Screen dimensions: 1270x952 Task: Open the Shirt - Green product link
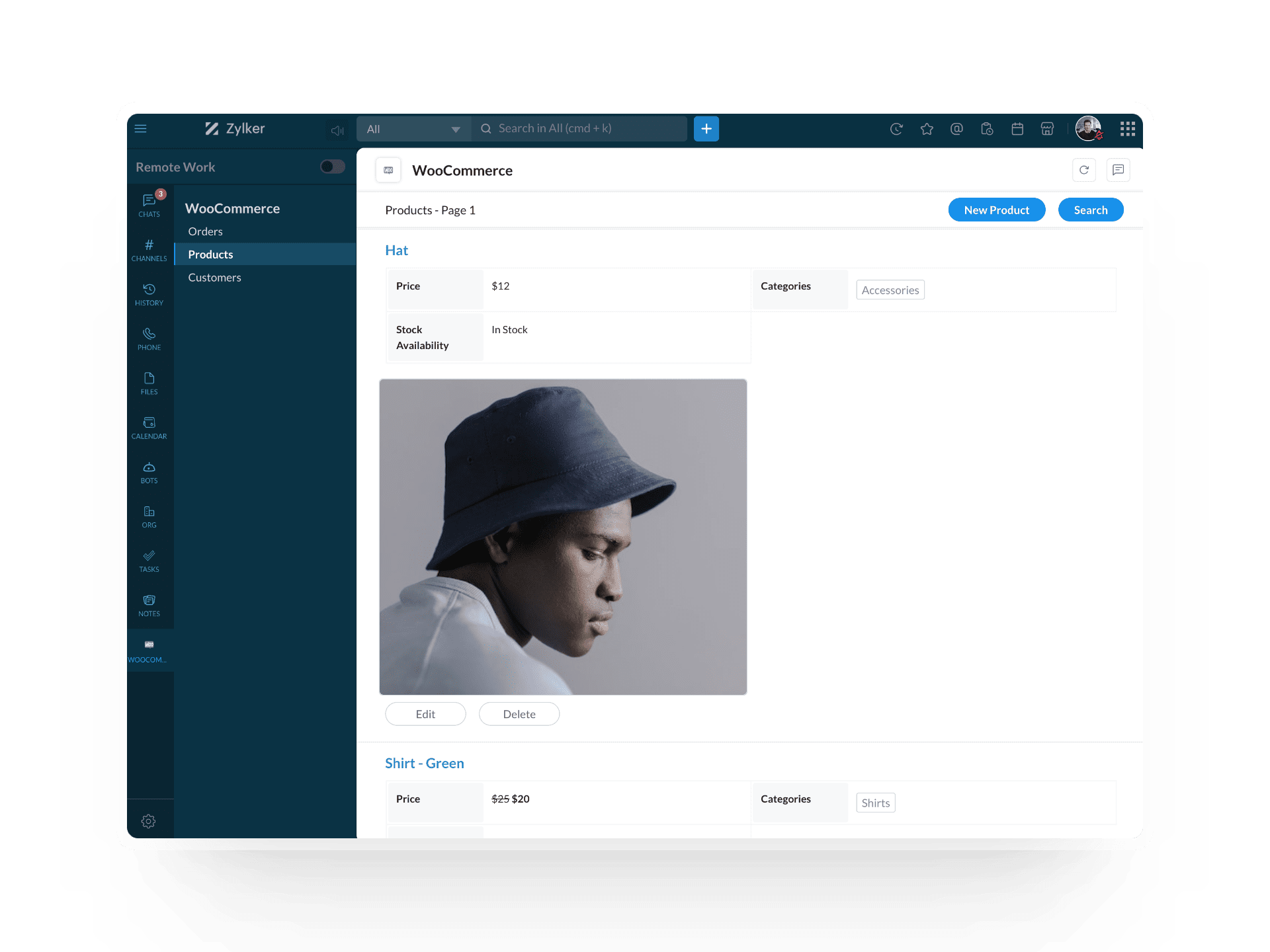pyautogui.click(x=424, y=763)
